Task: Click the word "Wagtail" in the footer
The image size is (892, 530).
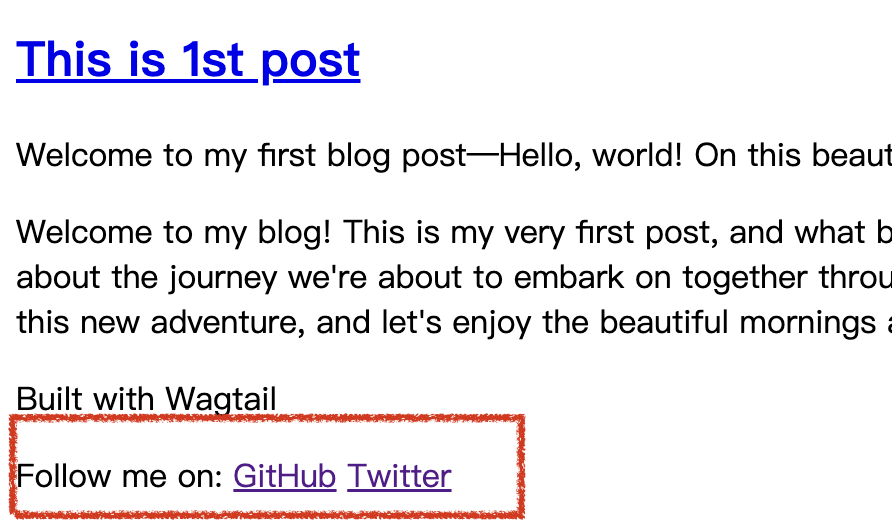Action: coord(221,399)
